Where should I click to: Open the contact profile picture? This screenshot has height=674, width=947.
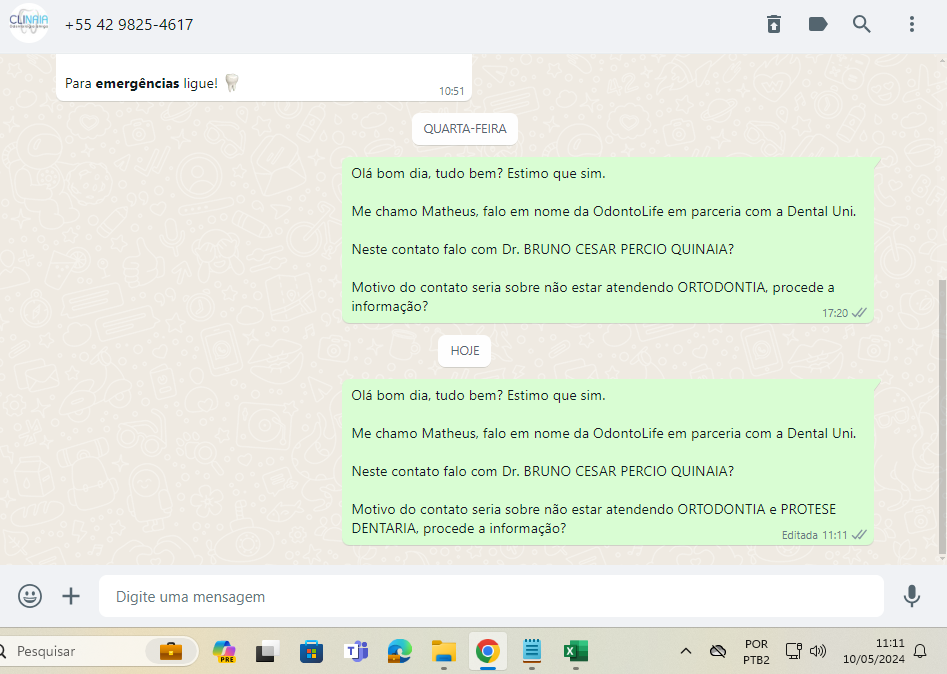tap(28, 24)
